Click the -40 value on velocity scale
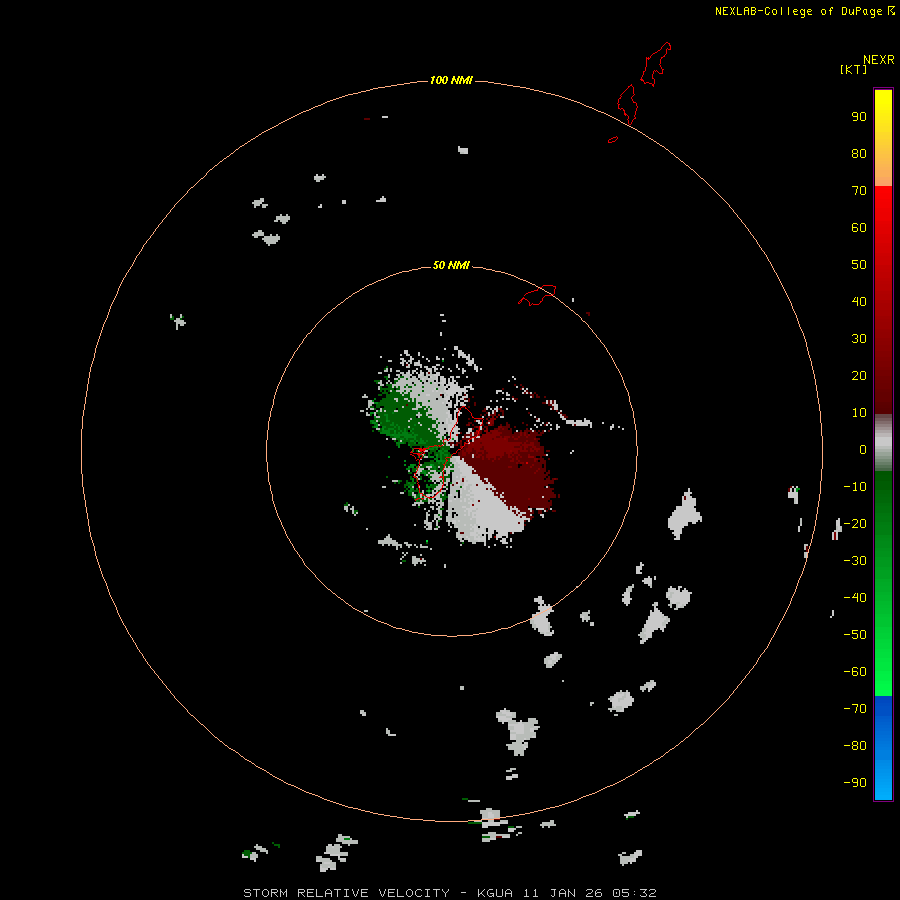Image resolution: width=900 pixels, height=900 pixels. (855, 598)
